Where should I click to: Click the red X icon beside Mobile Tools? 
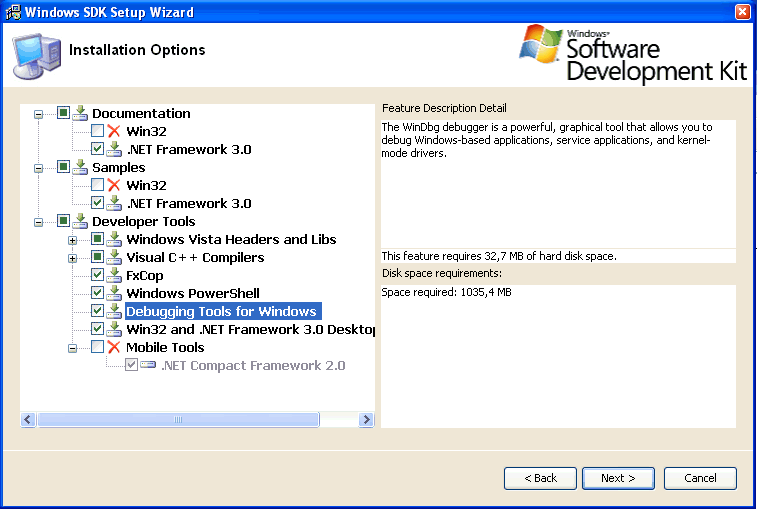(x=114, y=347)
